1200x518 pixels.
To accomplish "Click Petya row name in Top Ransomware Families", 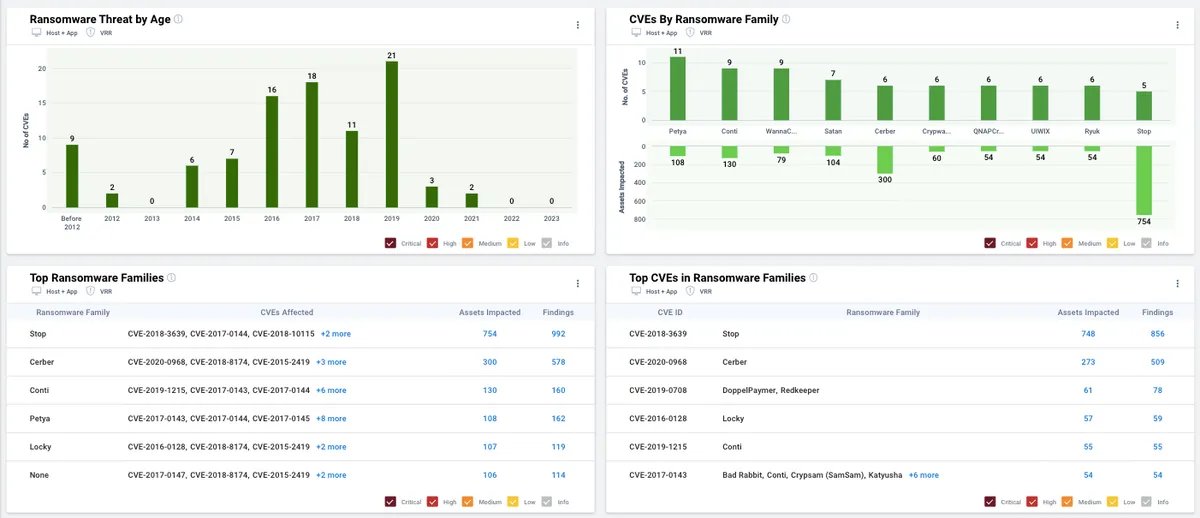I will coord(40,419).
